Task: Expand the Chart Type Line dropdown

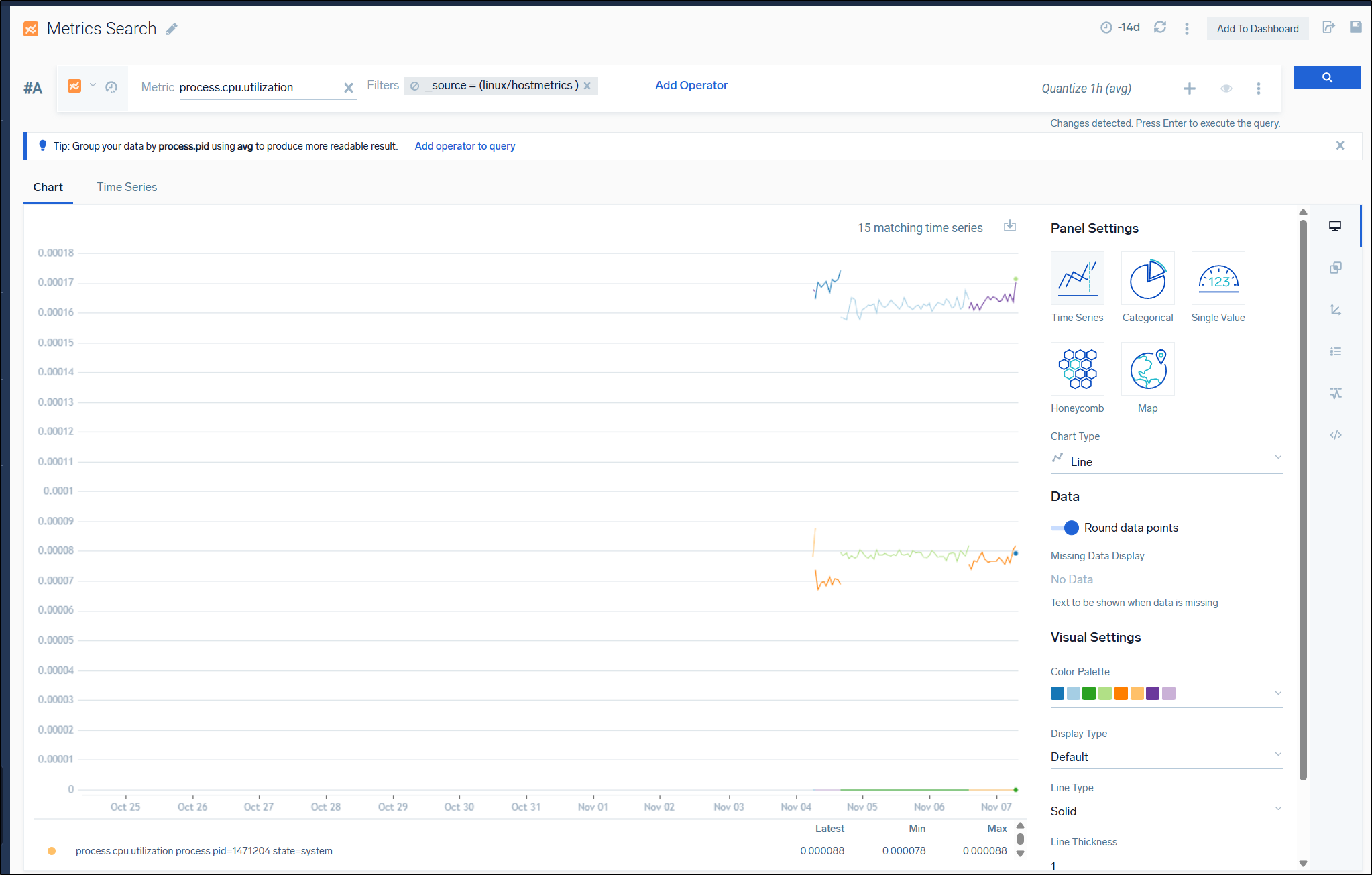Action: (x=1166, y=461)
